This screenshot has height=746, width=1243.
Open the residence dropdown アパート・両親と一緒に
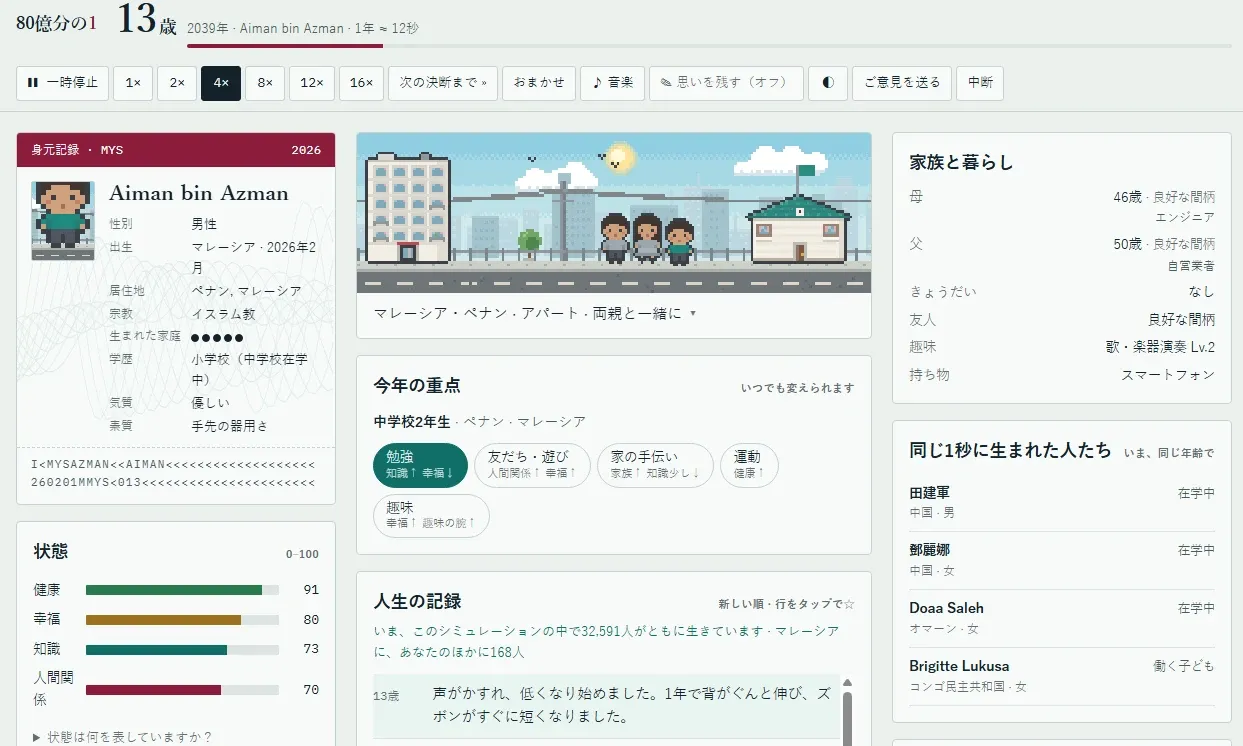coord(535,313)
